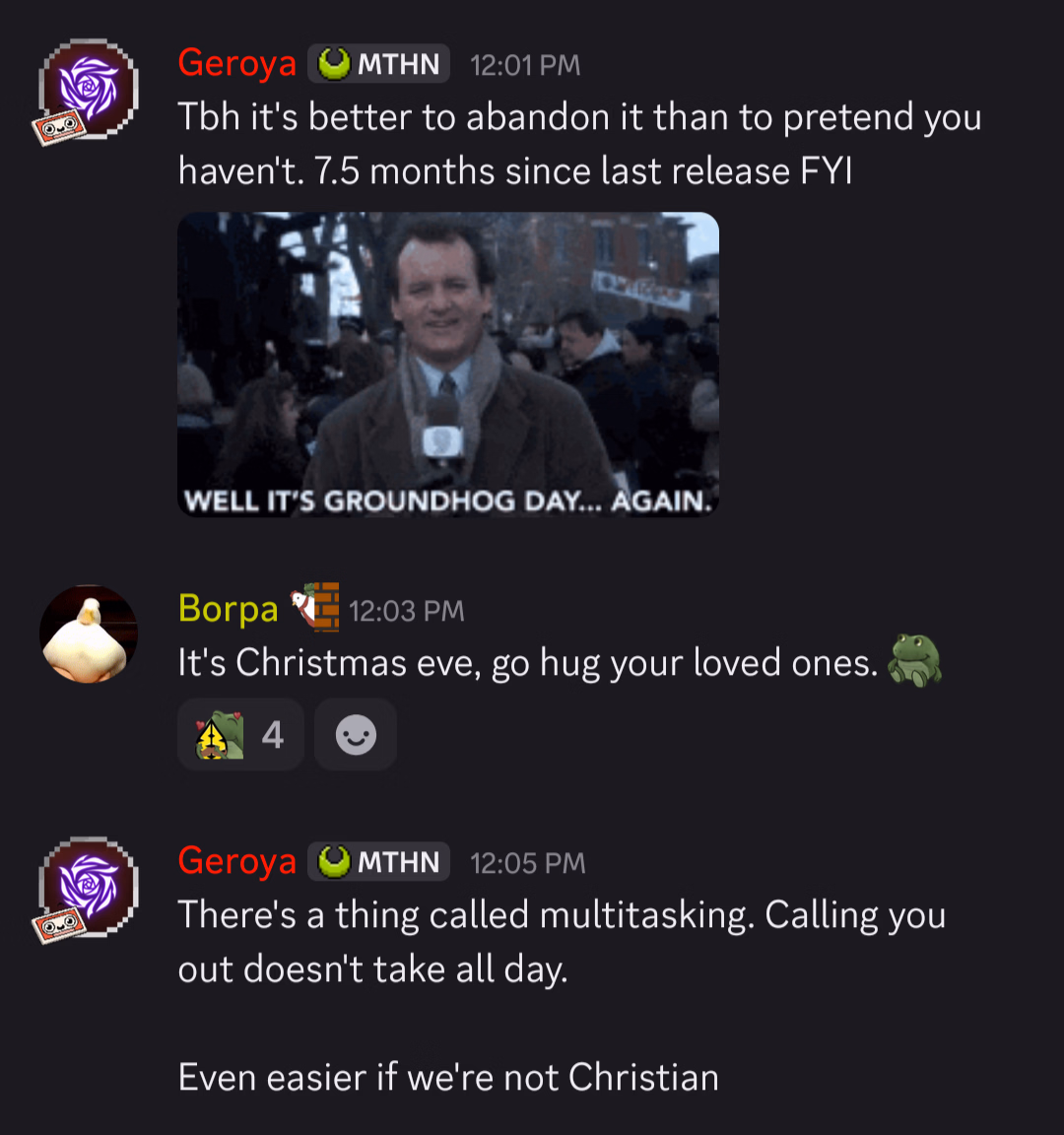Click the Geroya username at 12:05 PM
This screenshot has width=1064, height=1135.
pos(237,861)
